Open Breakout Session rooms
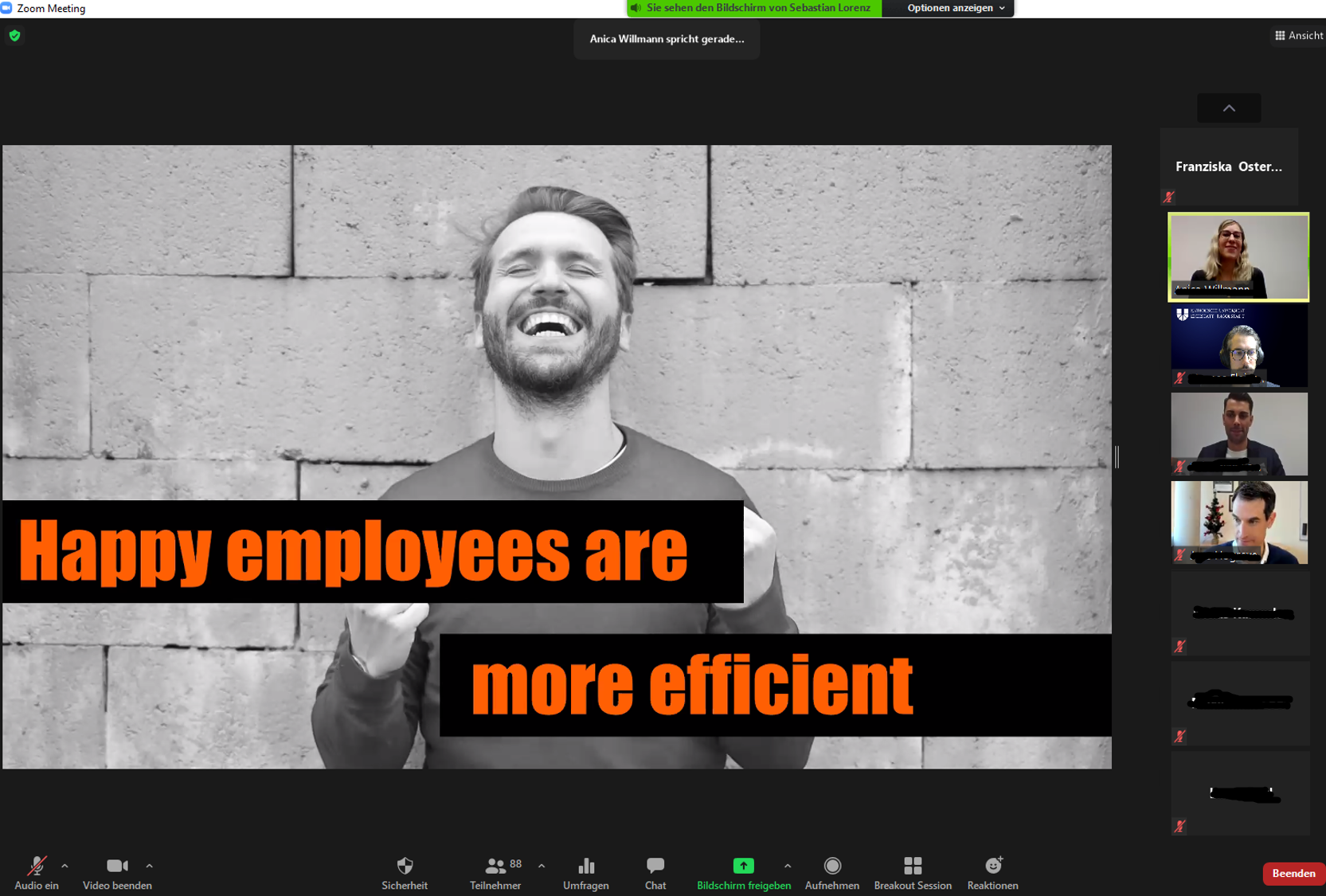This screenshot has width=1326, height=896. pos(913,867)
